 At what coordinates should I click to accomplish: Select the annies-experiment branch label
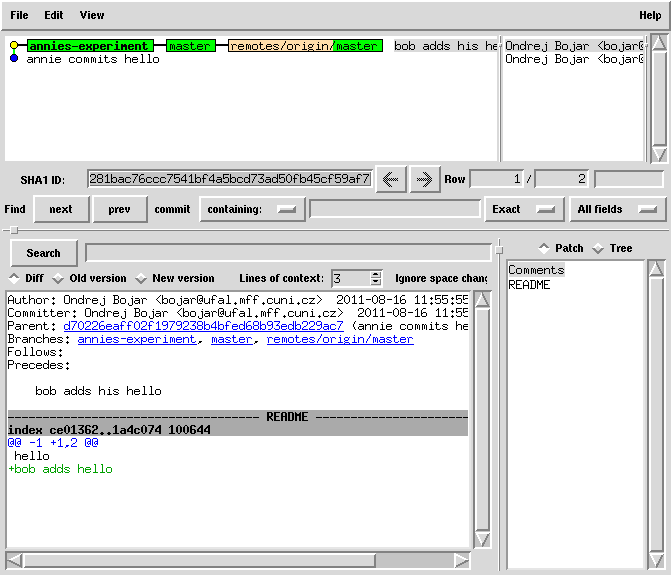[x=88, y=46]
